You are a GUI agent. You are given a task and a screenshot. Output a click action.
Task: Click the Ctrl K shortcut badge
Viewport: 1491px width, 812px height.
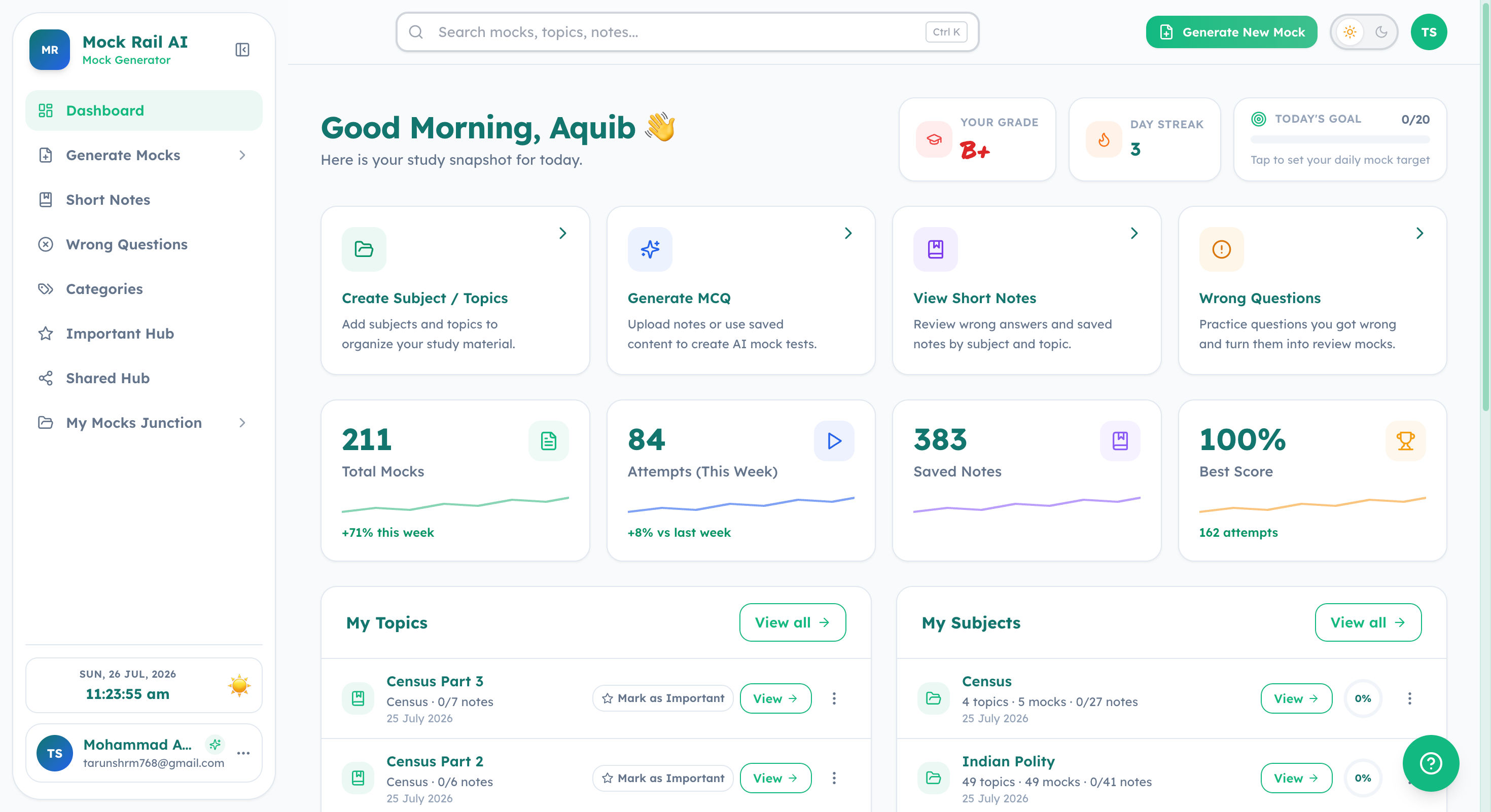[x=946, y=32]
